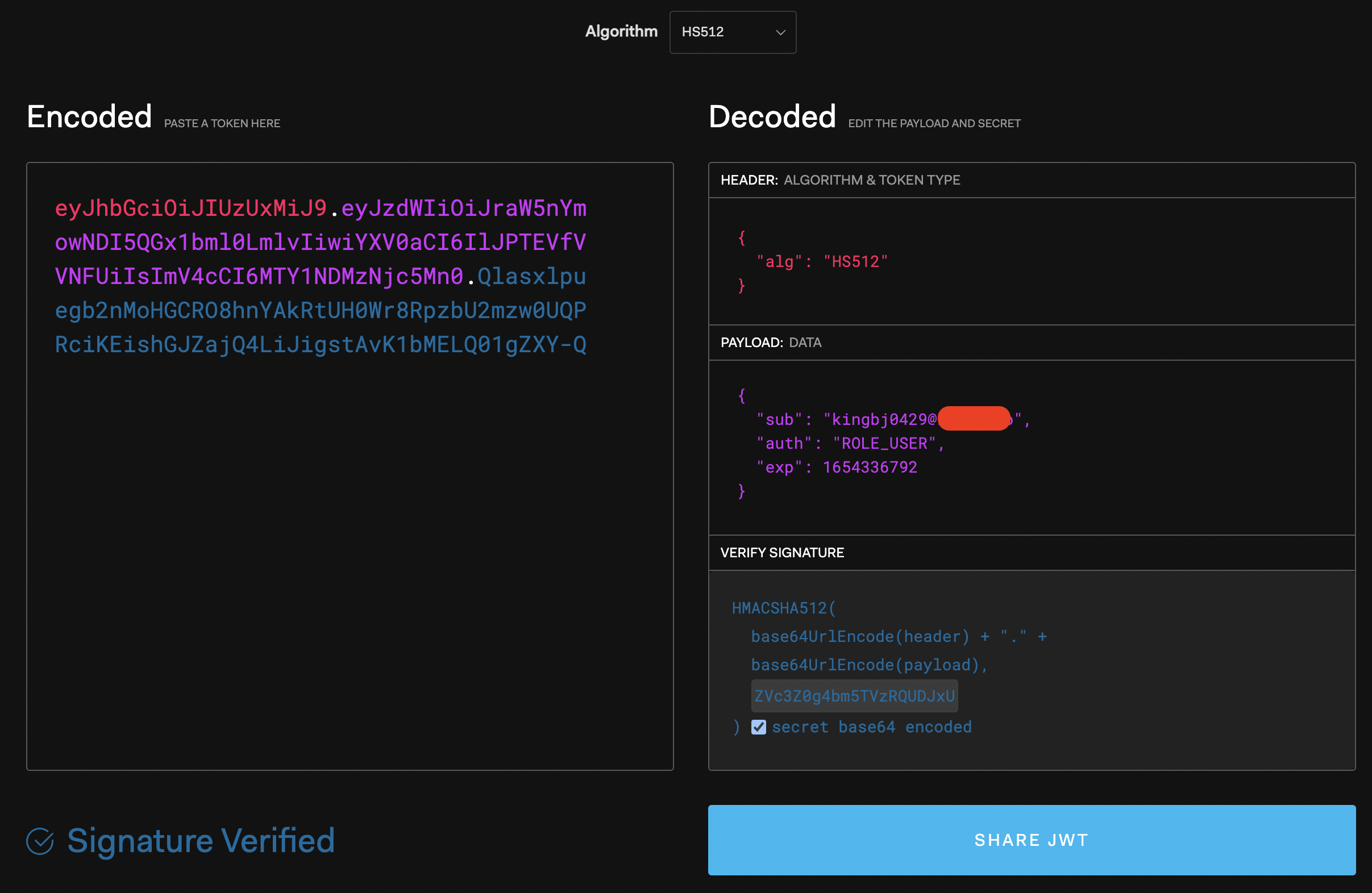
Task: Open the HS512 algorithm dropdown
Action: tap(731, 32)
